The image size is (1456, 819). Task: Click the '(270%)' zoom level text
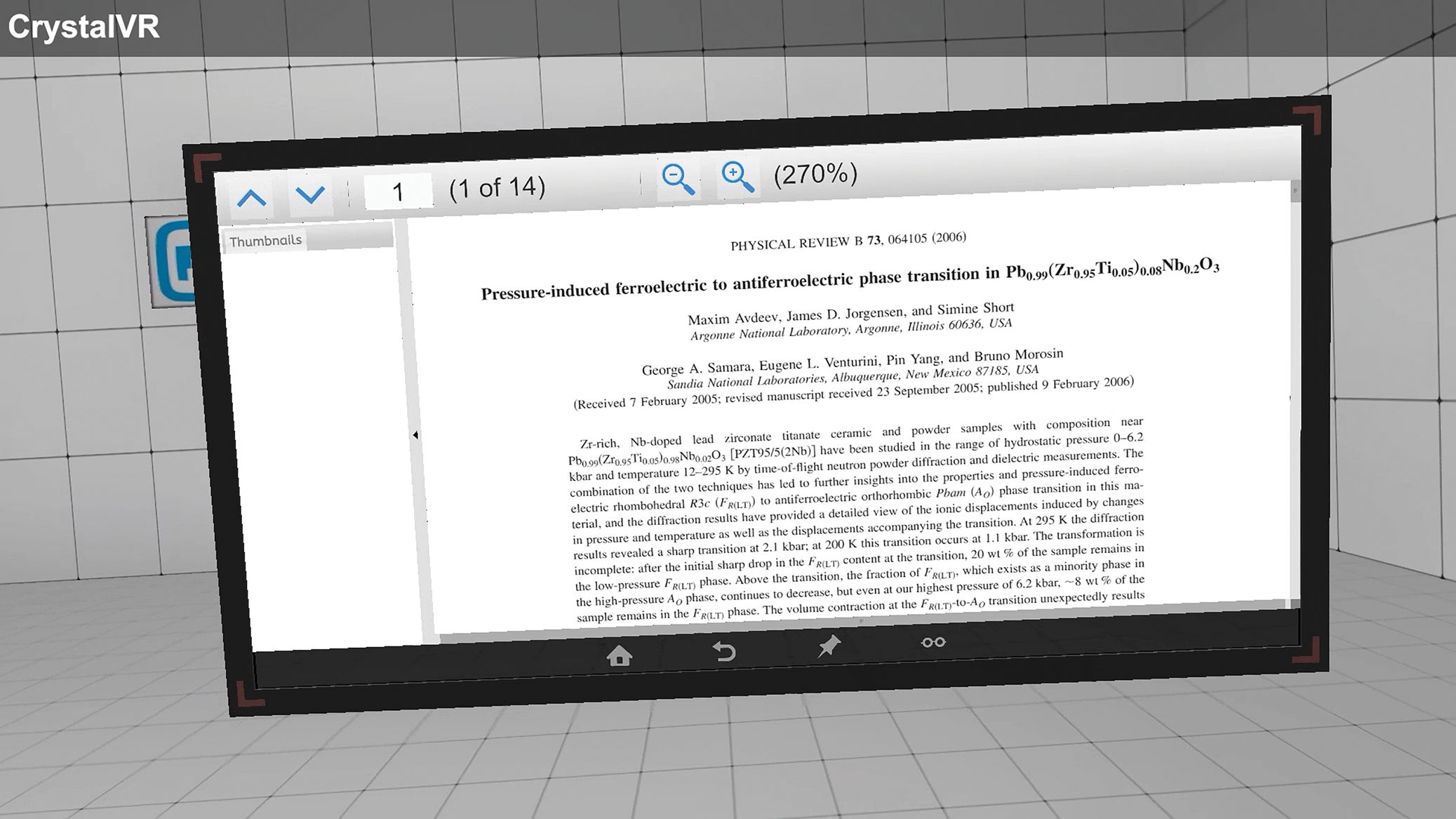coord(815,173)
